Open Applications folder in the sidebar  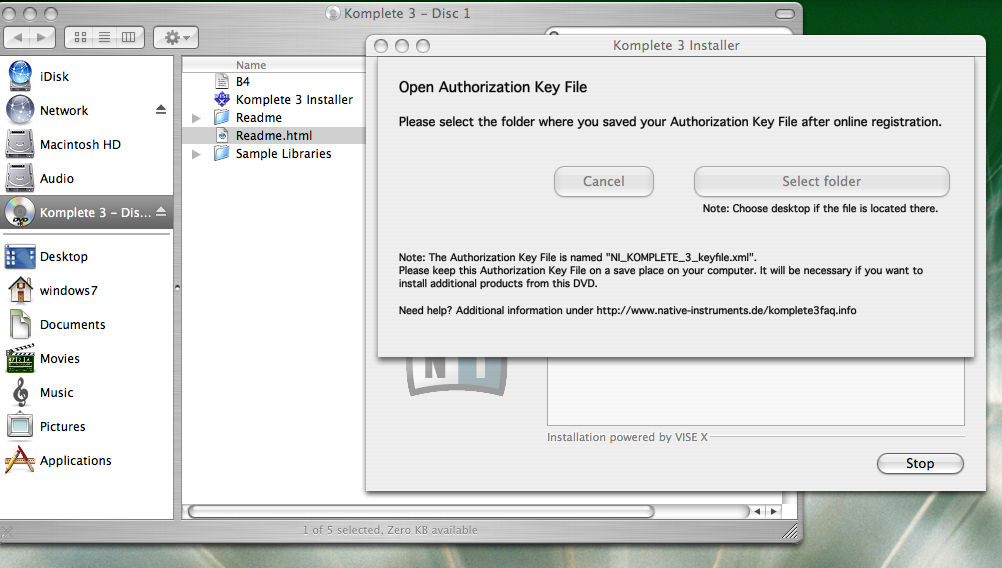[75, 461]
